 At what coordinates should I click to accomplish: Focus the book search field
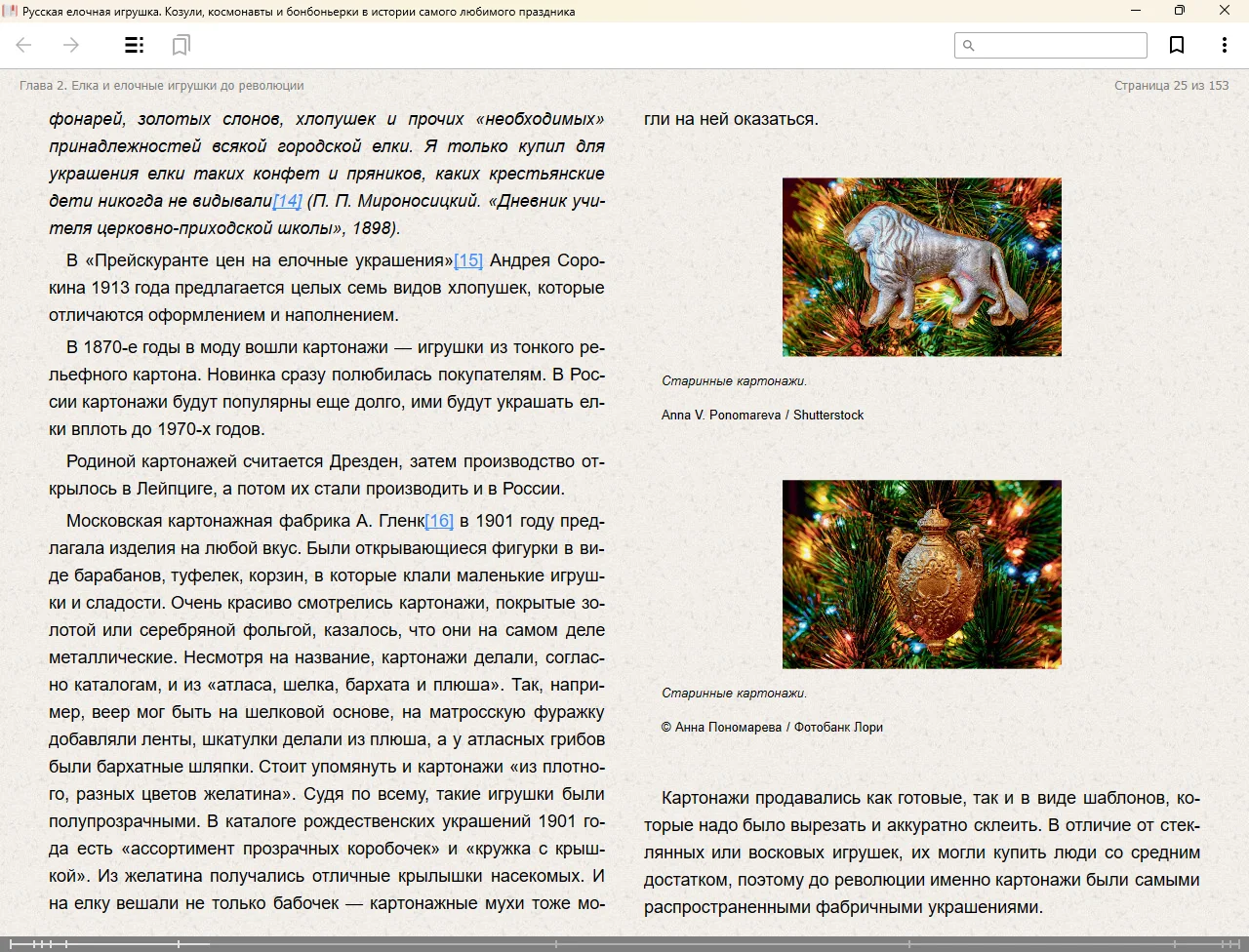1061,46
